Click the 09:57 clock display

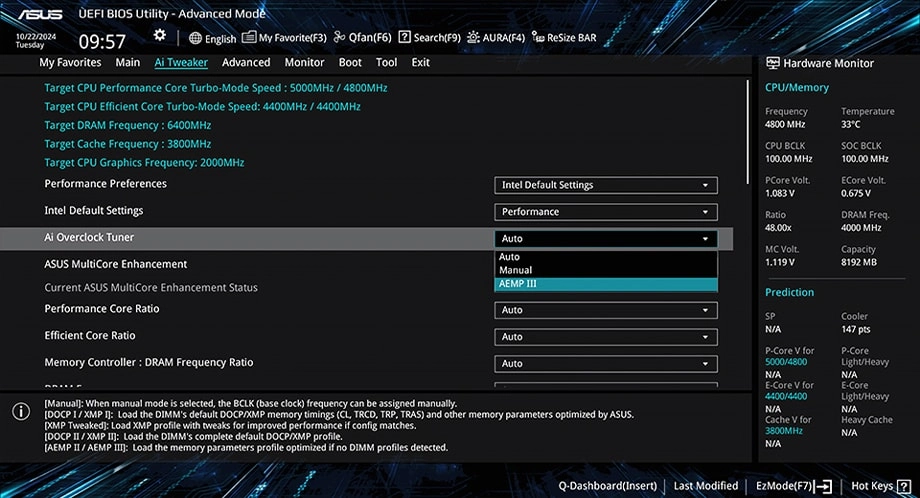coord(102,42)
